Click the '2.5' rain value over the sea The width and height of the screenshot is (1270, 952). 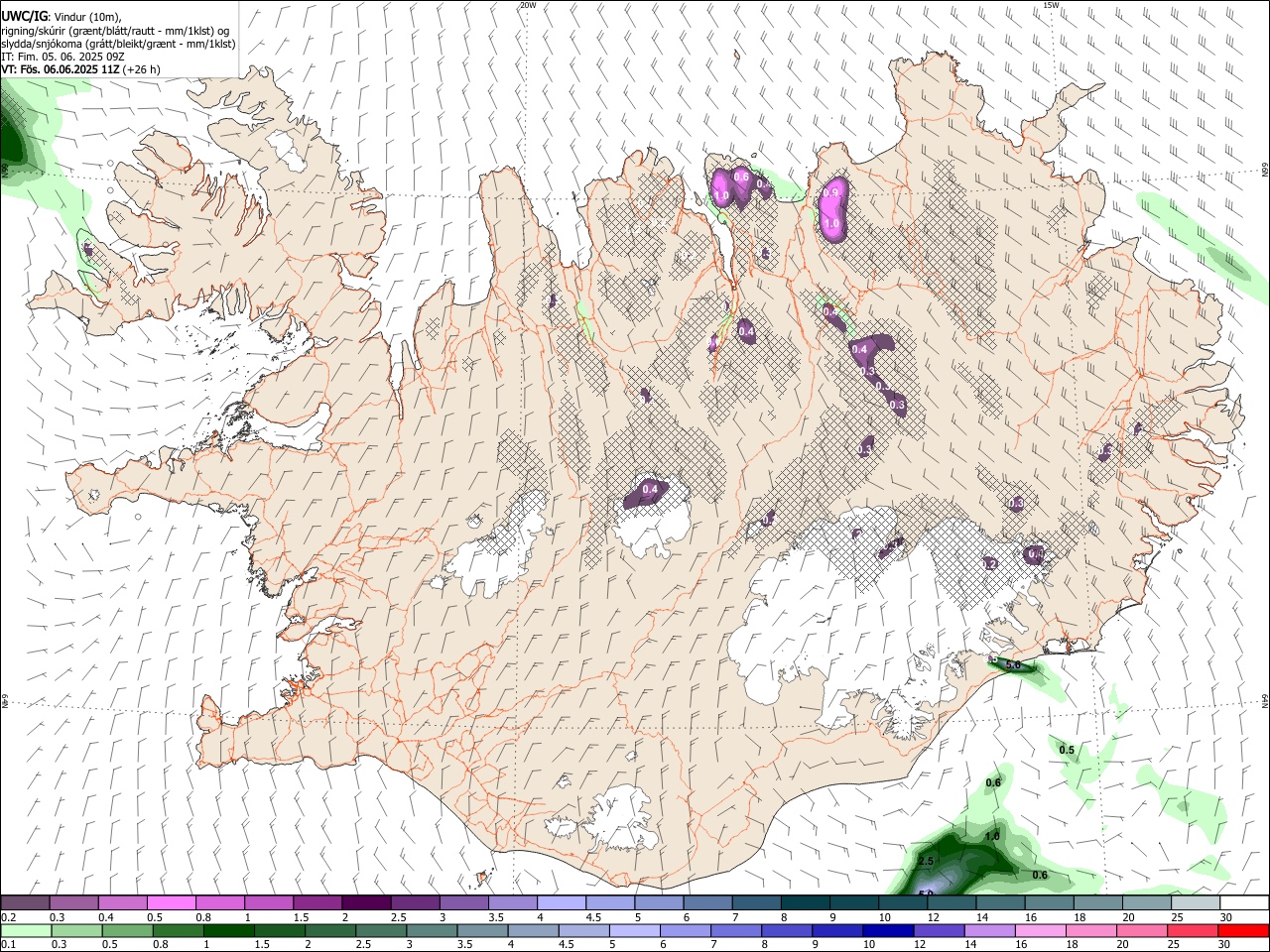[926, 861]
